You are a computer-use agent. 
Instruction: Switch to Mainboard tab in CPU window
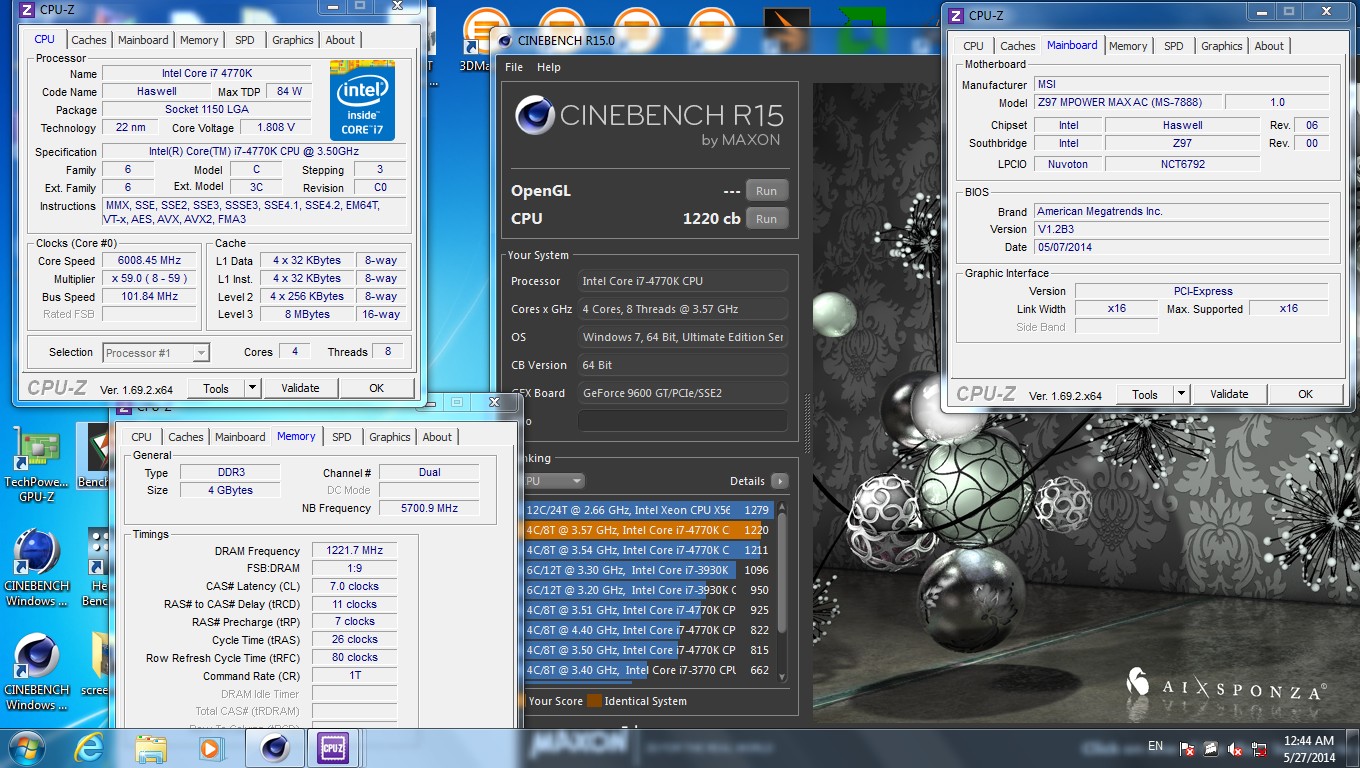click(x=143, y=40)
